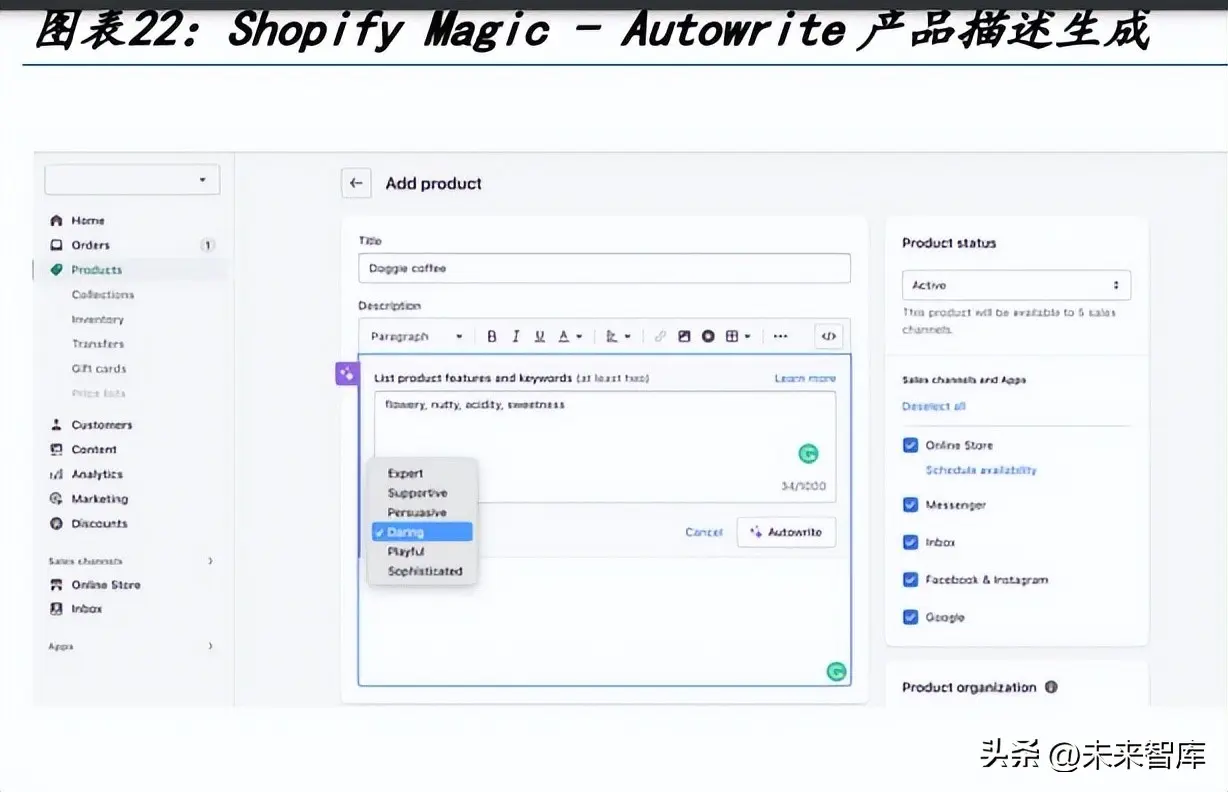The image size is (1228, 792).
Task: Click the back arrow beside Add product
Action: pyautogui.click(x=356, y=183)
